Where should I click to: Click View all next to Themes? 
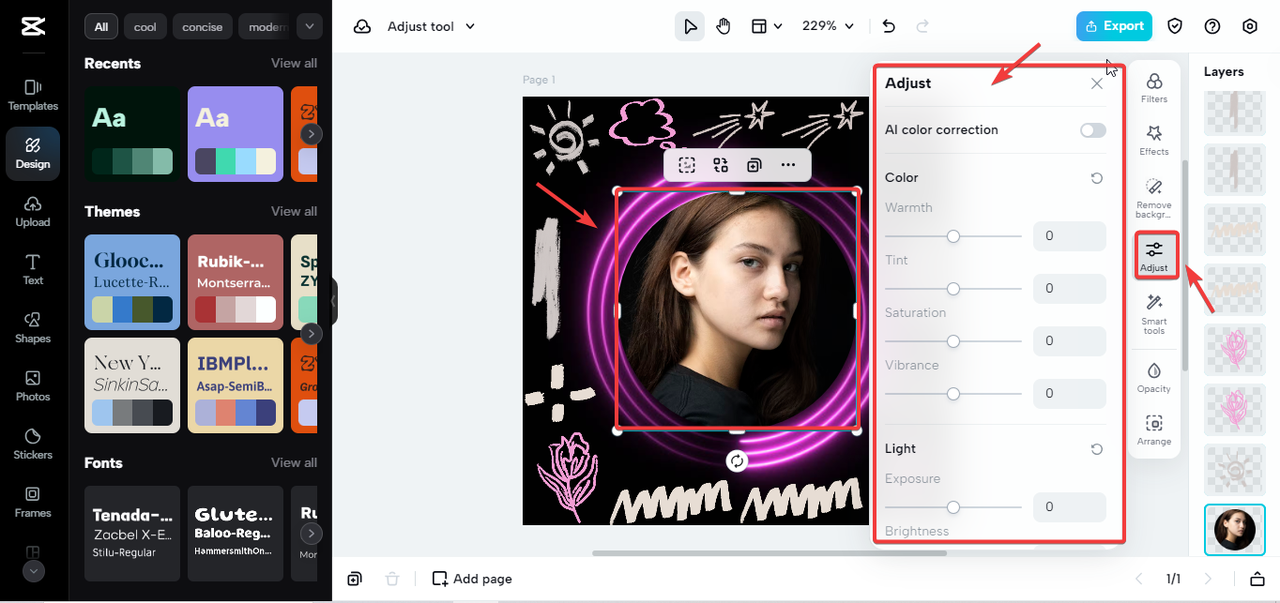(x=294, y=211)
